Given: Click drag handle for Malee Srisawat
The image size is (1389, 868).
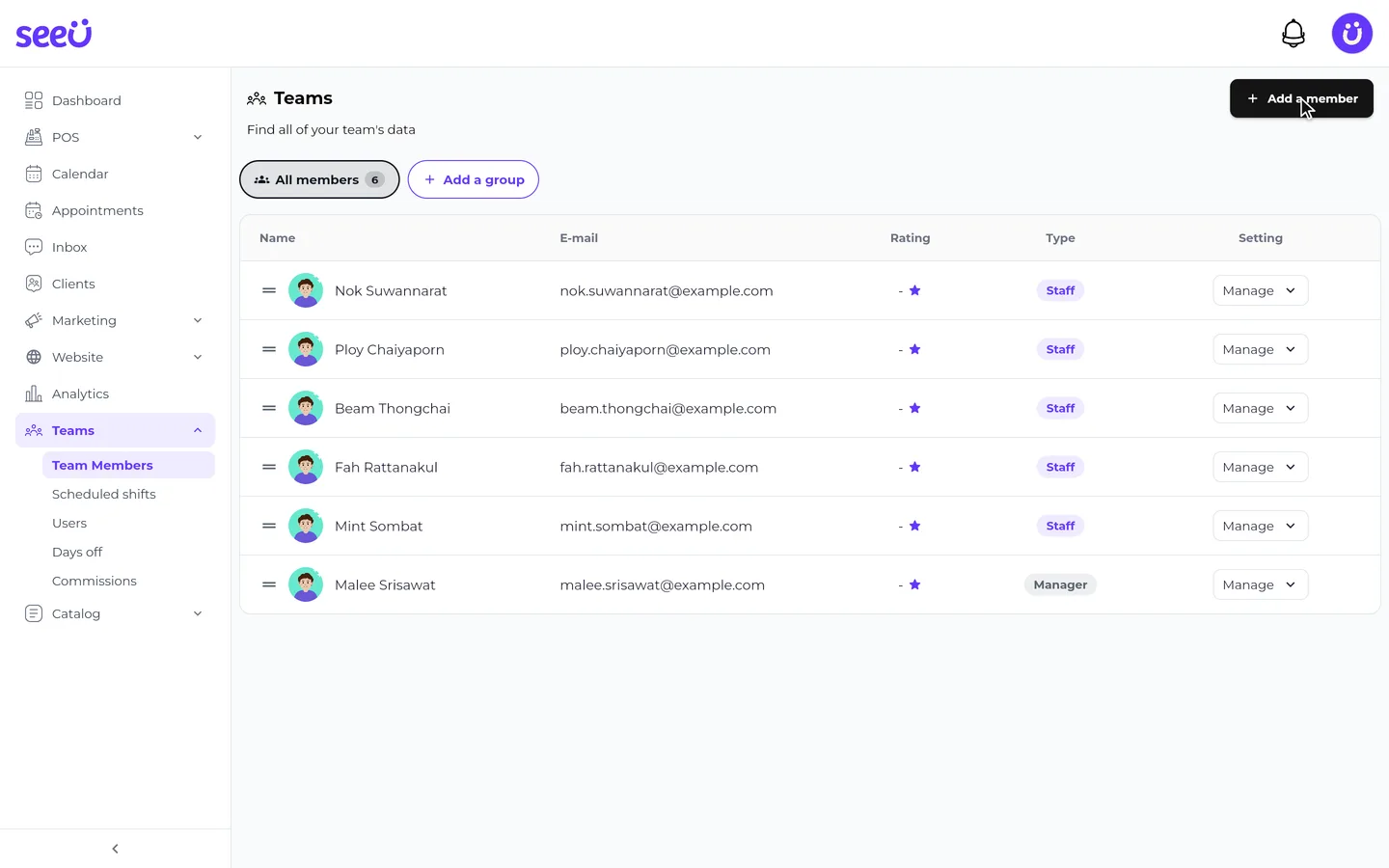Looking at the screenshot, I should [x=269, y=584].
